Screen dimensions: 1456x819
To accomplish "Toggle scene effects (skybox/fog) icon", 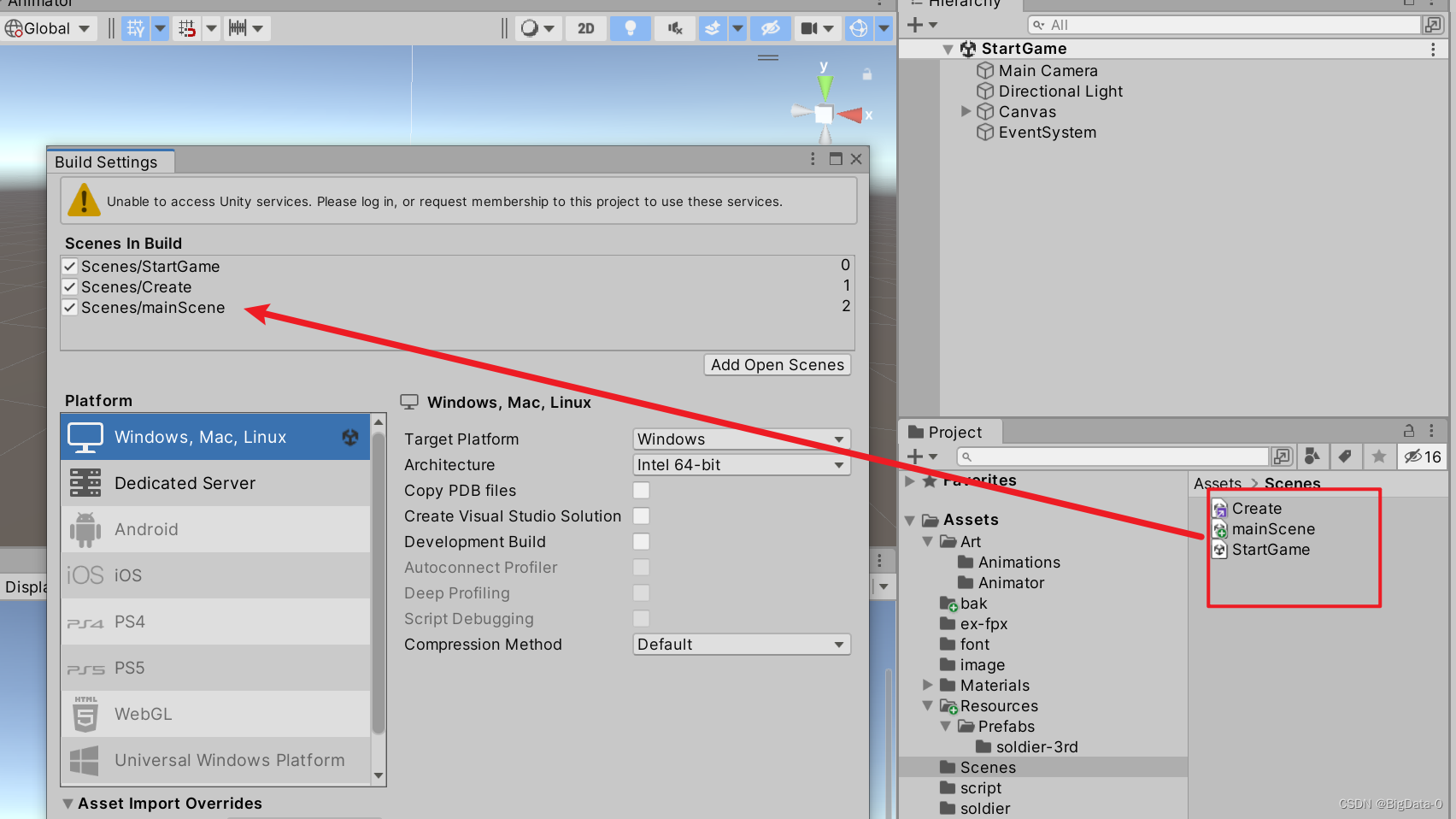I will 712,28.
